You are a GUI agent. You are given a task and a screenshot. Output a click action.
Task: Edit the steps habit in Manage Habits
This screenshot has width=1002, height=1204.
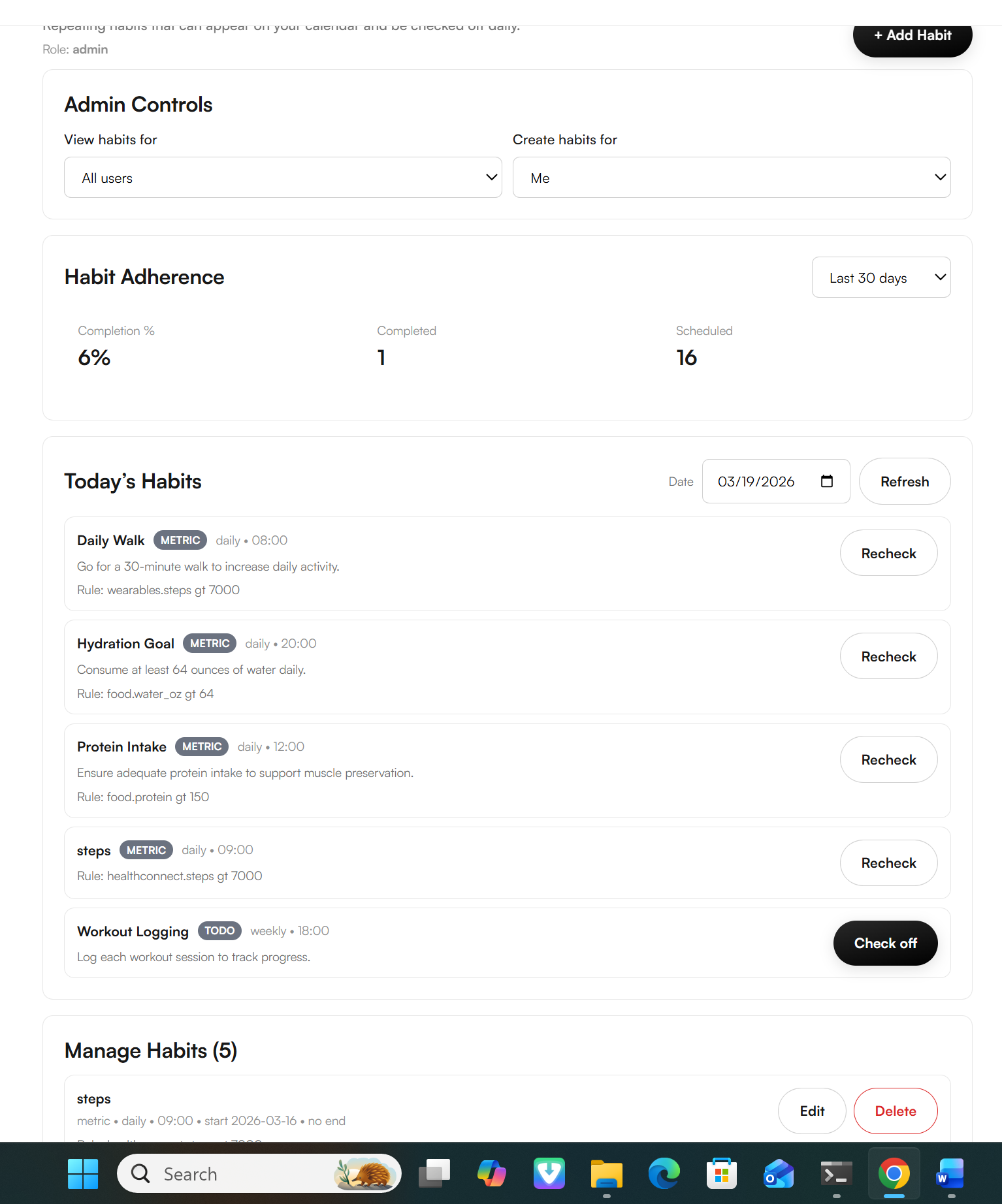(x=812, y=1111)
